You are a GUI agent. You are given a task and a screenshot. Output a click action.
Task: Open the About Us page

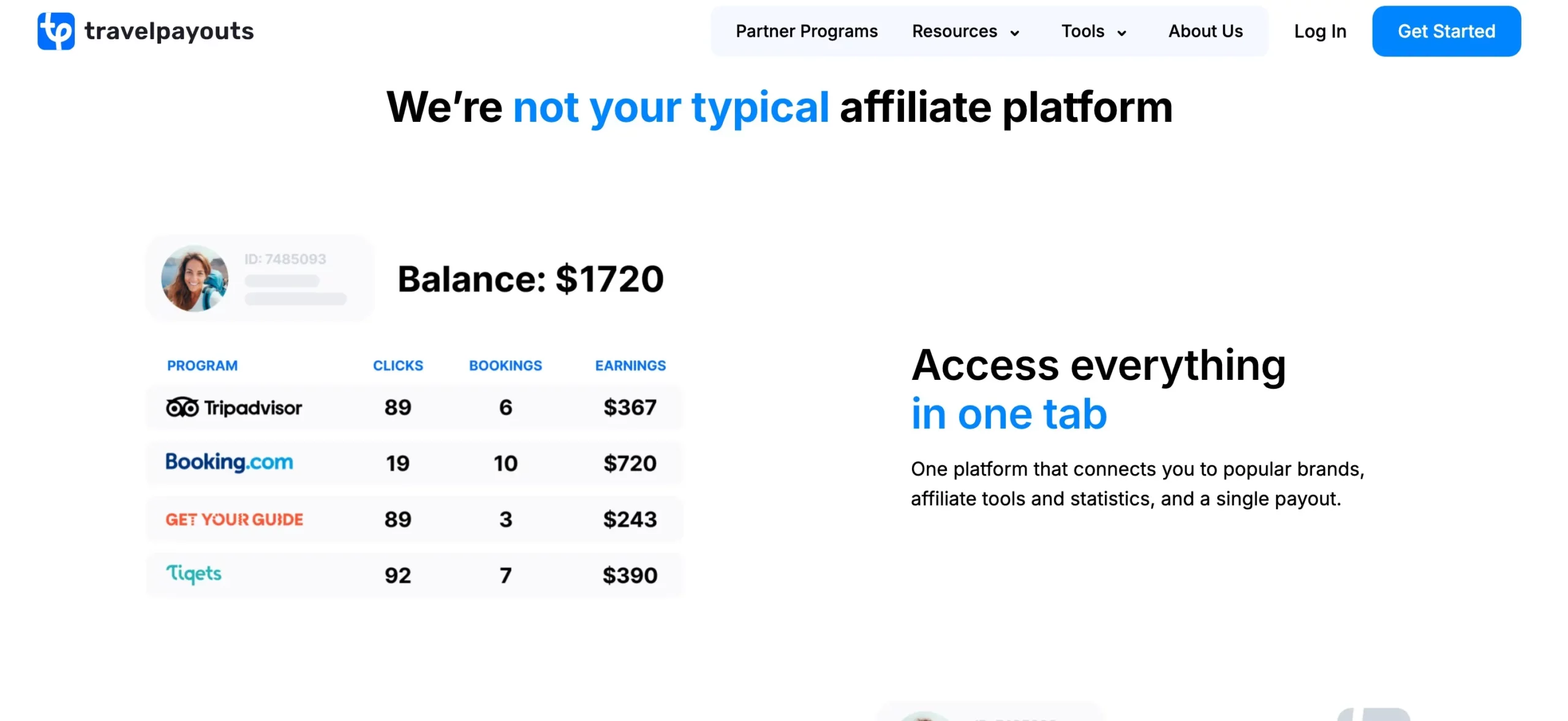[1205, 31]
